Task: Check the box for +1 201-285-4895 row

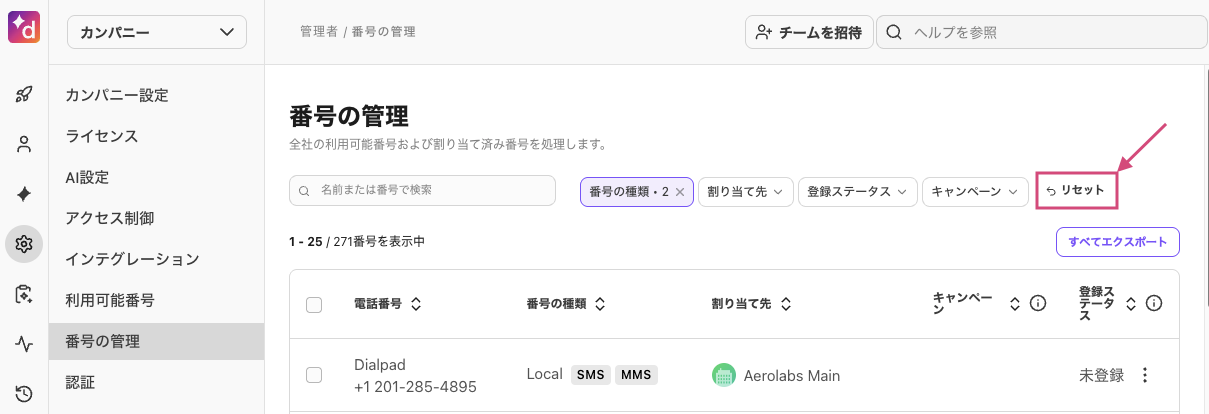Action: click(314, 375)
